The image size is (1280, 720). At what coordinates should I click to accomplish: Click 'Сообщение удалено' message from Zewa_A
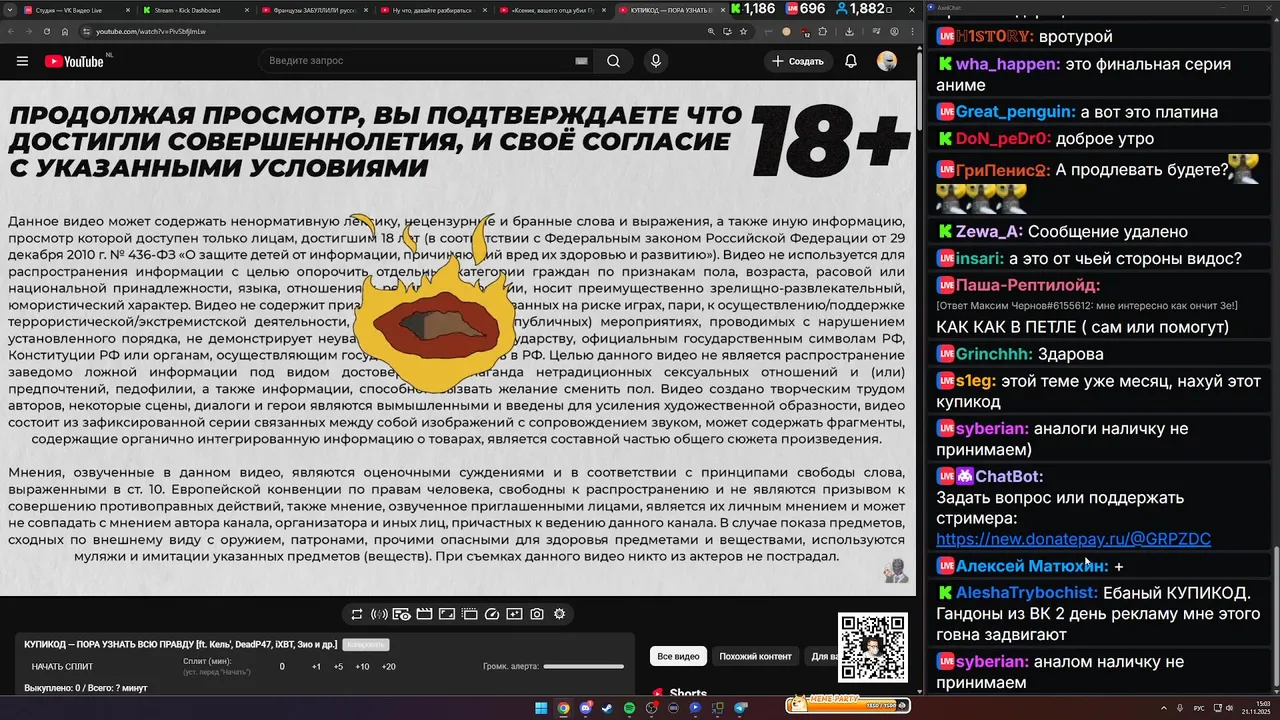point(1108,232)
